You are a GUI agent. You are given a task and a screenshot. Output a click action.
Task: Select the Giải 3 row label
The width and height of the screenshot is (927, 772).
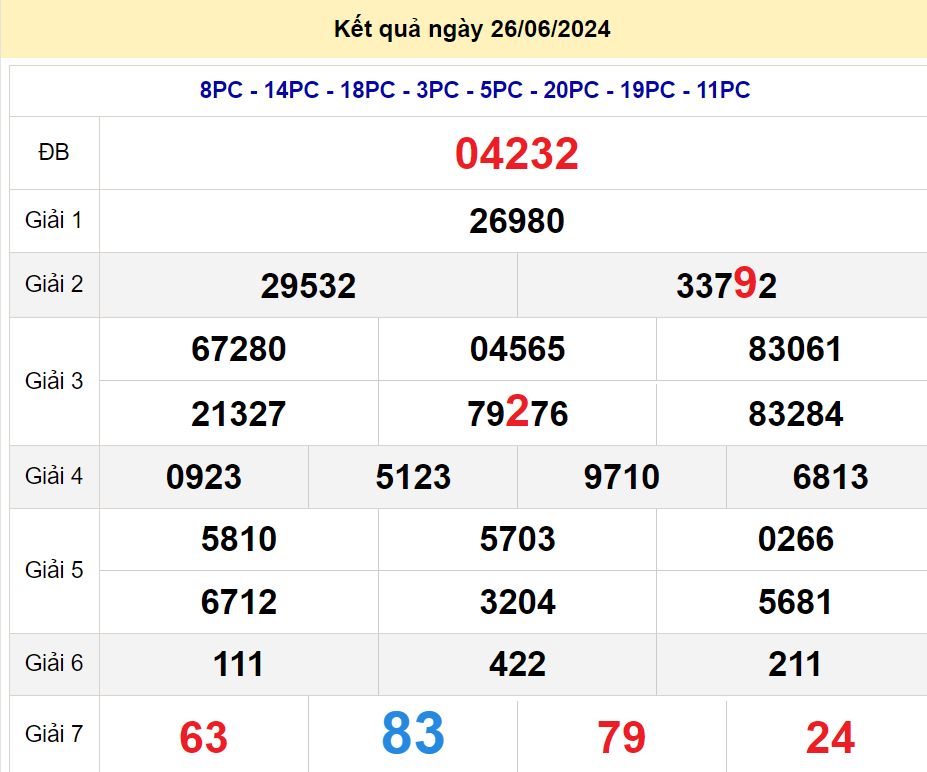(54, 381)
